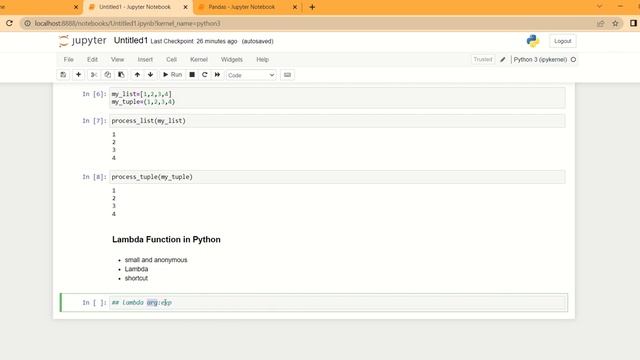Click the share page icon in address bar
The image size is (640, 360).
600,23
